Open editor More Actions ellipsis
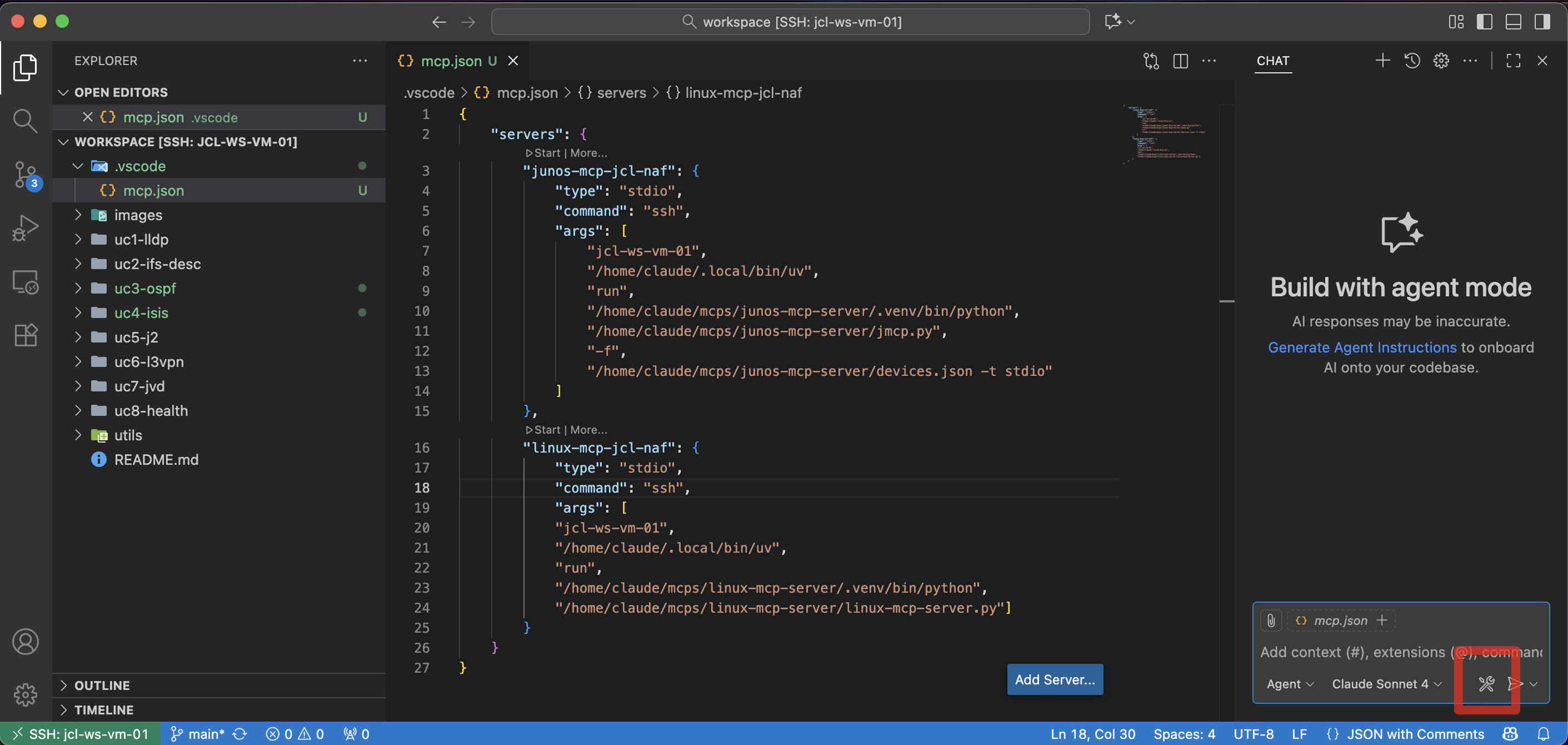 click(x=1209, y=61)
